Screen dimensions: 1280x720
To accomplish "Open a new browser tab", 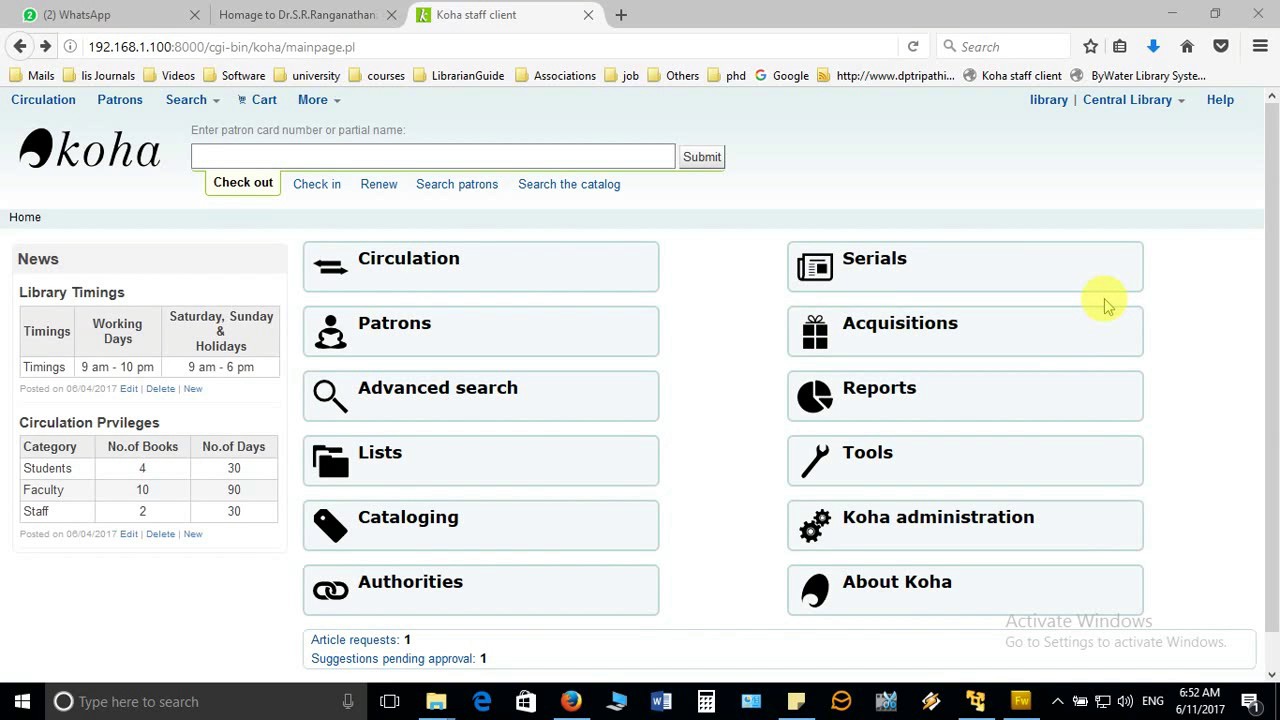I will click(621, 15).
